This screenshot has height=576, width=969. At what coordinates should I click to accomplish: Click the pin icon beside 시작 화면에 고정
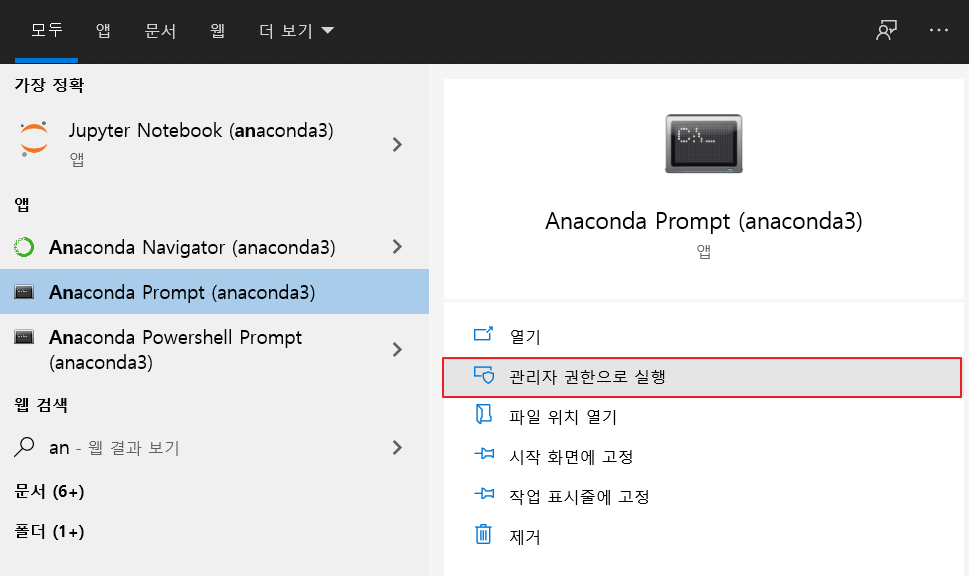pyautogui.click(x=484, y=454)
